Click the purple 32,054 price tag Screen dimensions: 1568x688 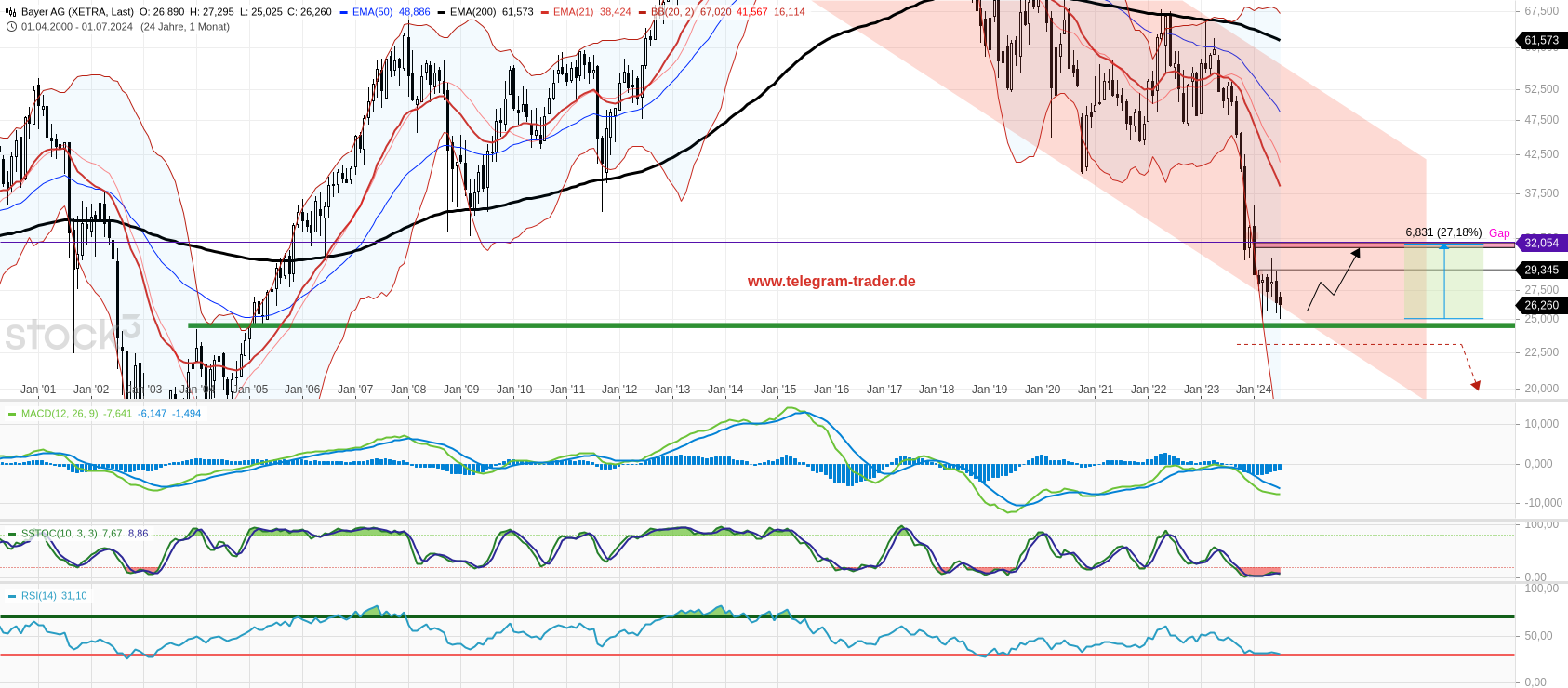tap(1541, 243)
